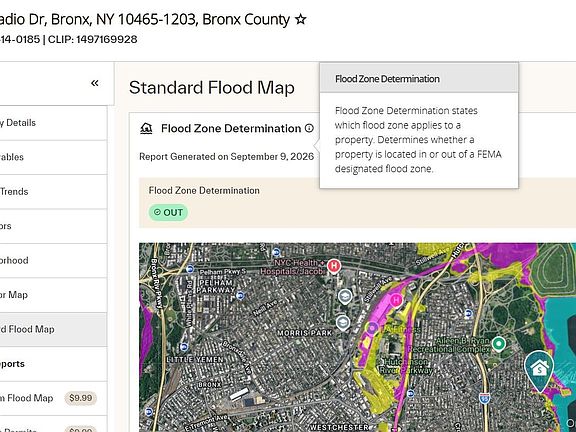
Task: Open Flood Zone Determination info icon
Action: [309, 128]
